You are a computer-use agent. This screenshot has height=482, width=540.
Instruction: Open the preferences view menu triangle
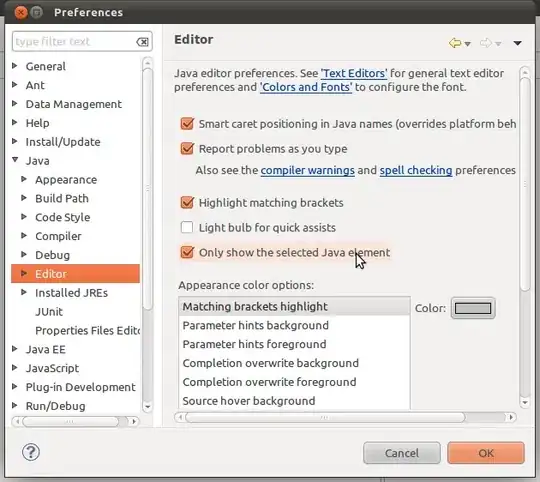[x=517, y=43]
